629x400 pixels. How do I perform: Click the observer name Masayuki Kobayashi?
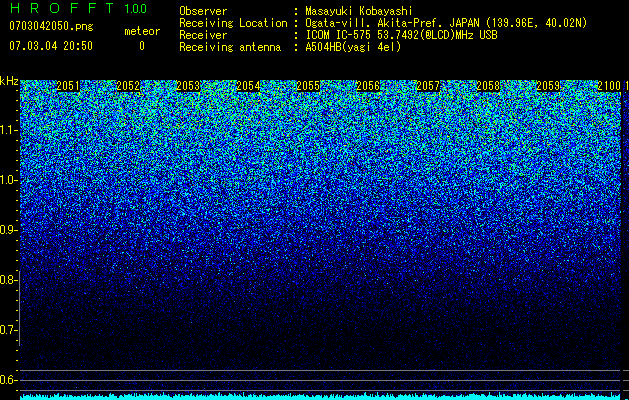tap(359, 11)
